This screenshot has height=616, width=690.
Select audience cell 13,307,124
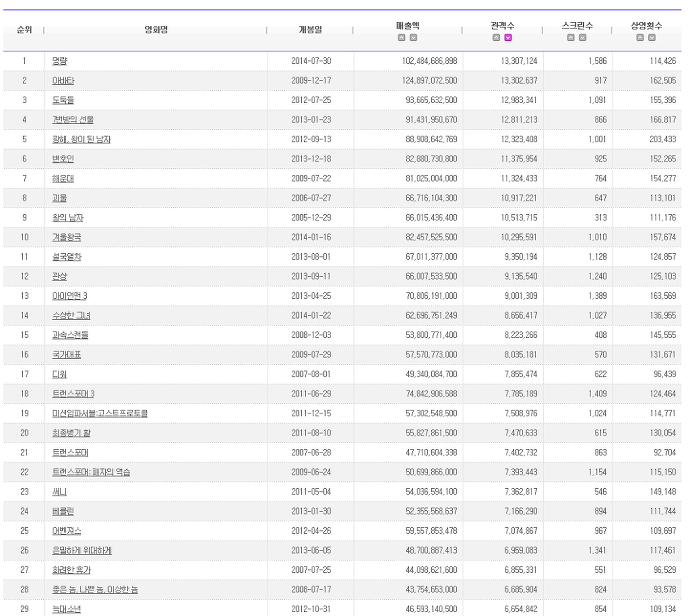click(x=519, y=61)
